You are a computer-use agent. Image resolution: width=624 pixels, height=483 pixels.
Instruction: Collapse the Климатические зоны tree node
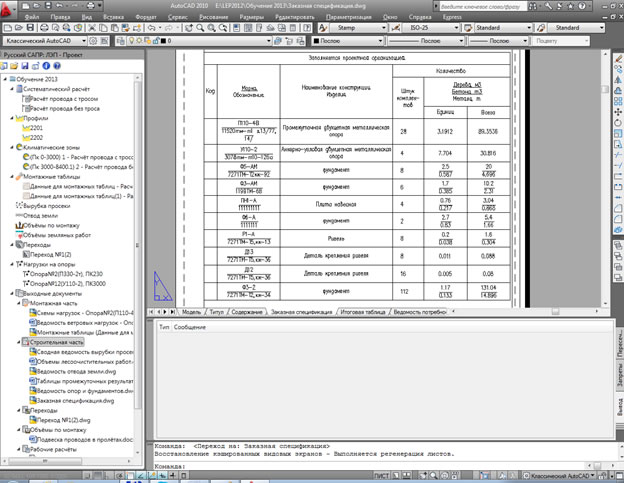12,147
